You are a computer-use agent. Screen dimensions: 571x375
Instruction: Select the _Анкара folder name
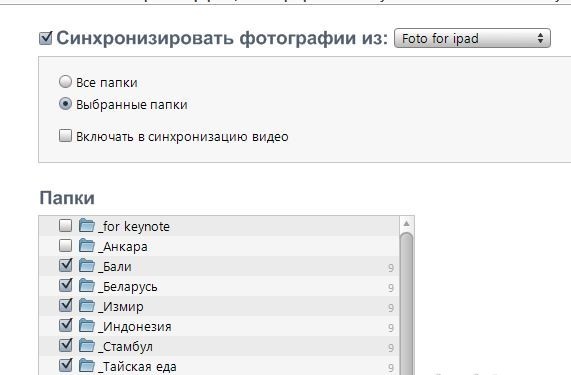pos(123,247)
